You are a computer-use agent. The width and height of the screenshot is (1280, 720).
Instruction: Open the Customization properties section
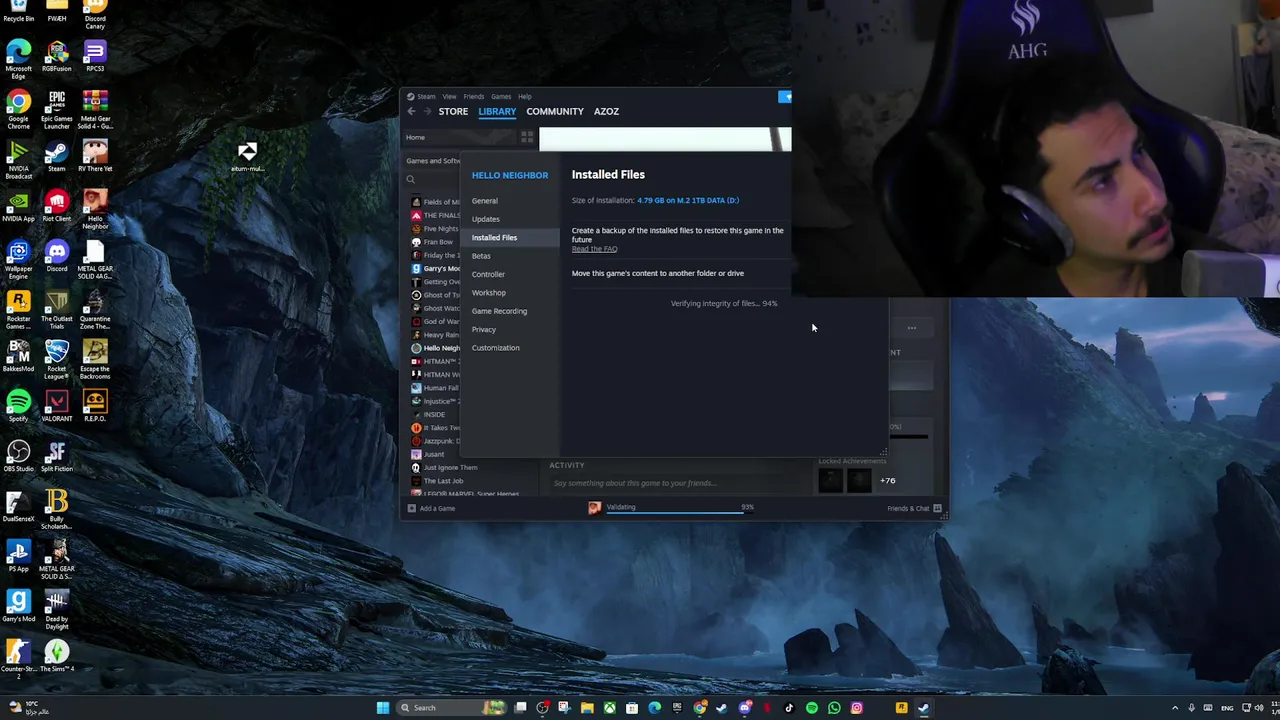[x=495, y=348]
